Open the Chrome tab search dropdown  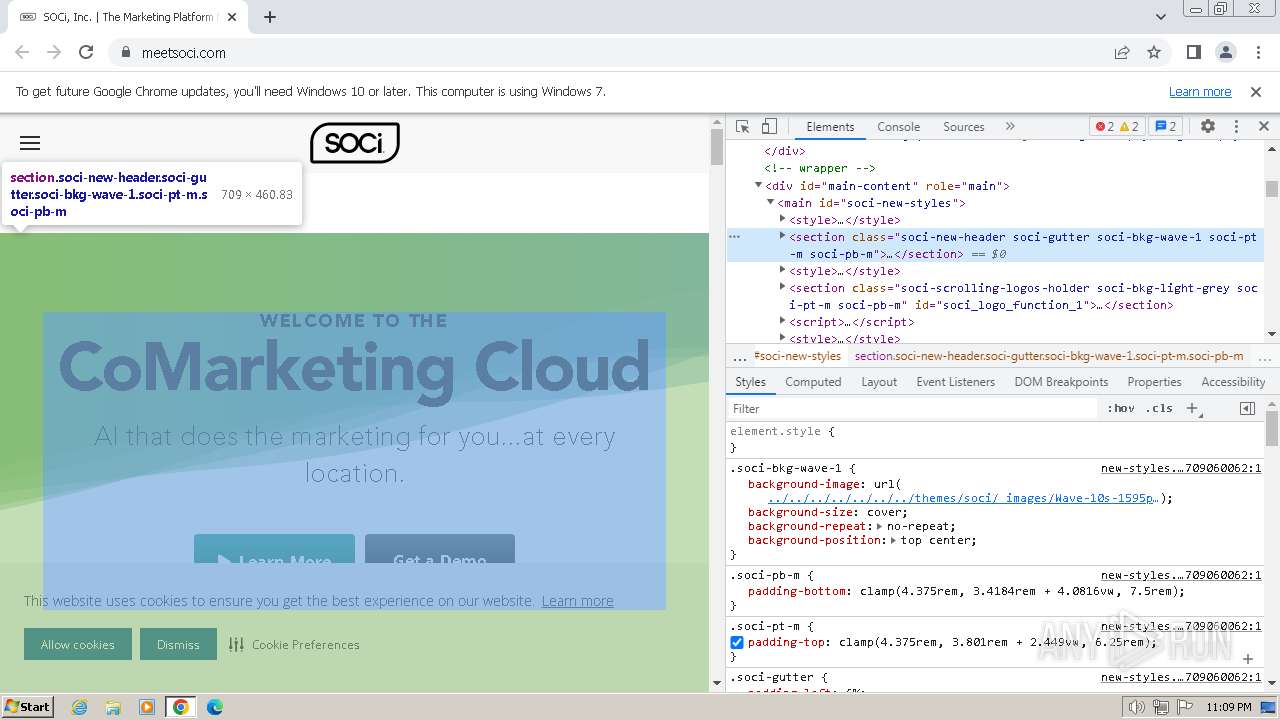pos(1160,17)
